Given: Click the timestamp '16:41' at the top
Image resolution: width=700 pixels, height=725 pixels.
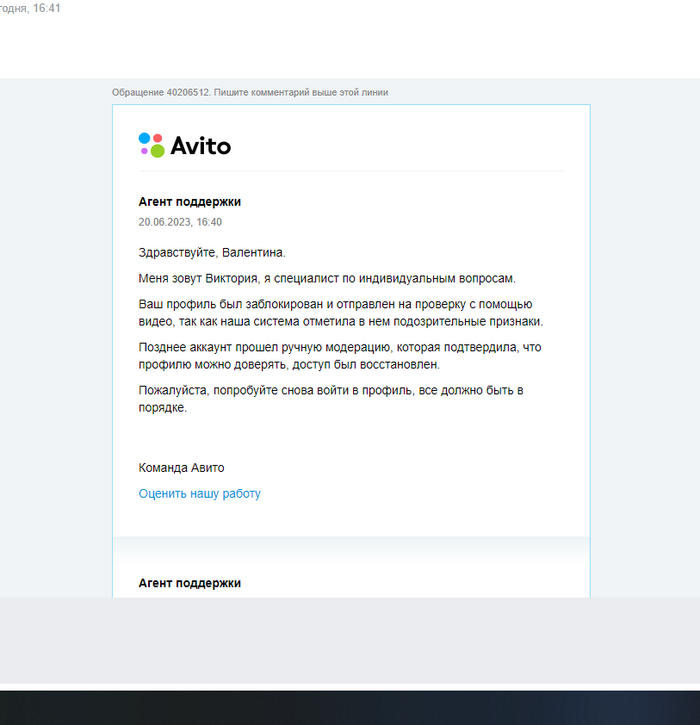Looking at the screenshot, I should pos(46,8).
